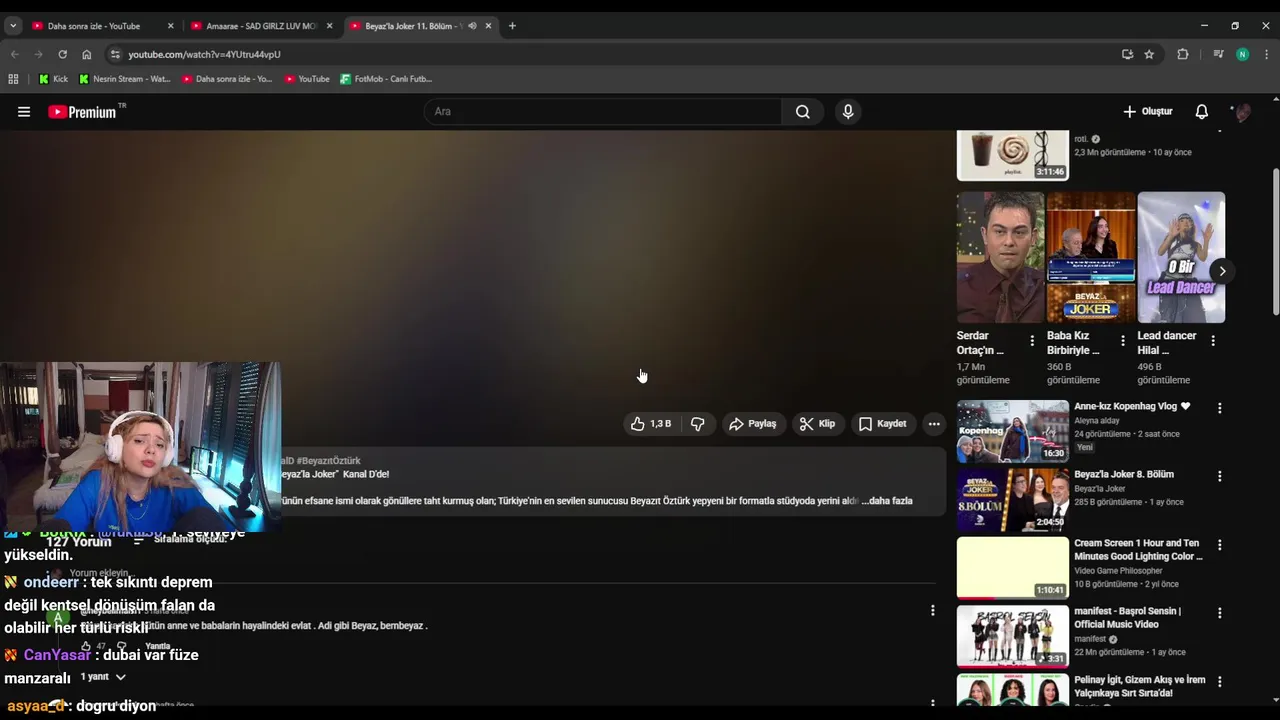Bookmark this page with star icon
Image resolution: width=1280 pixels, height=720 pixels.
(1149, 54)
